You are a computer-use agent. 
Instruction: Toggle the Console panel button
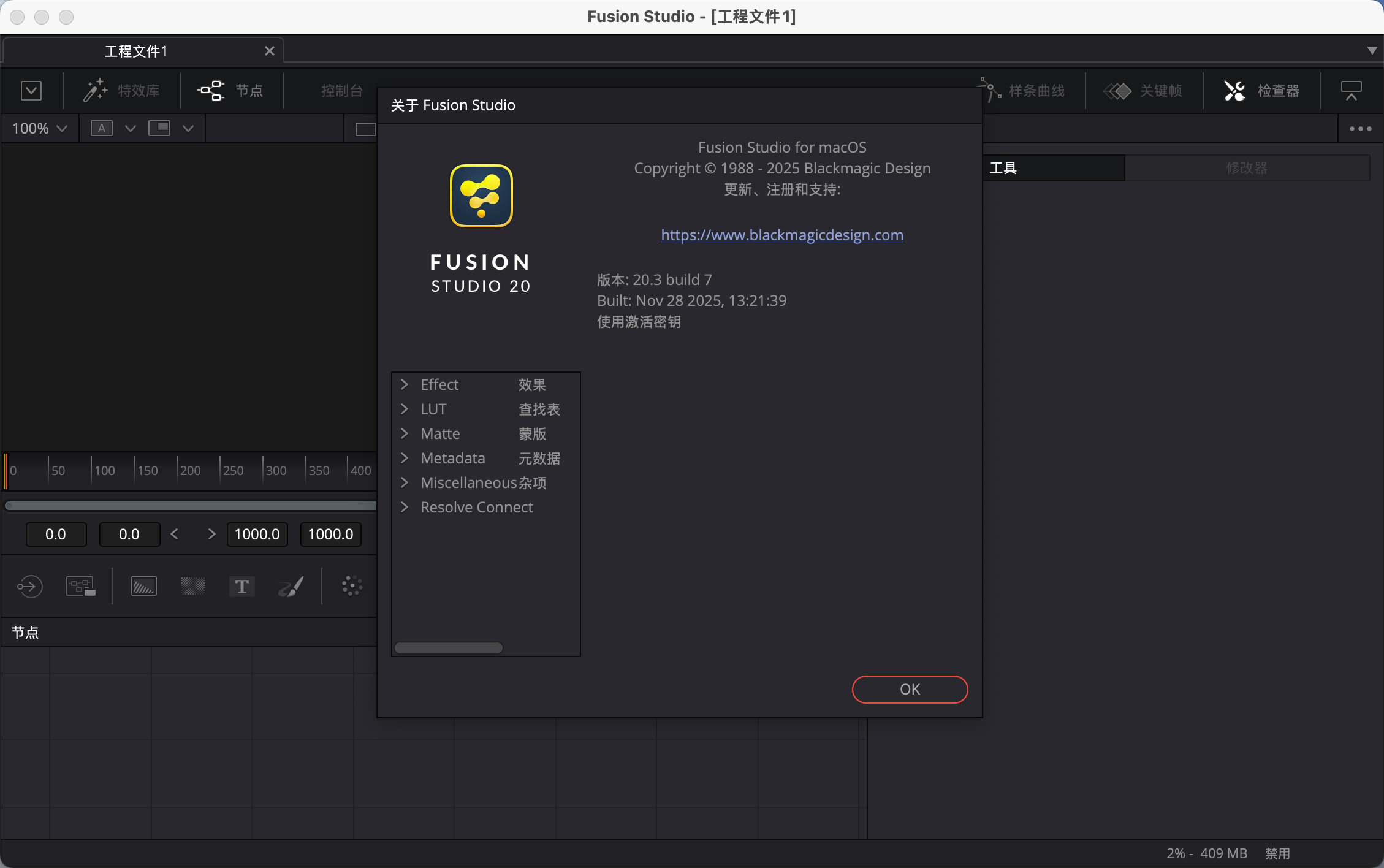coord(341,91)
